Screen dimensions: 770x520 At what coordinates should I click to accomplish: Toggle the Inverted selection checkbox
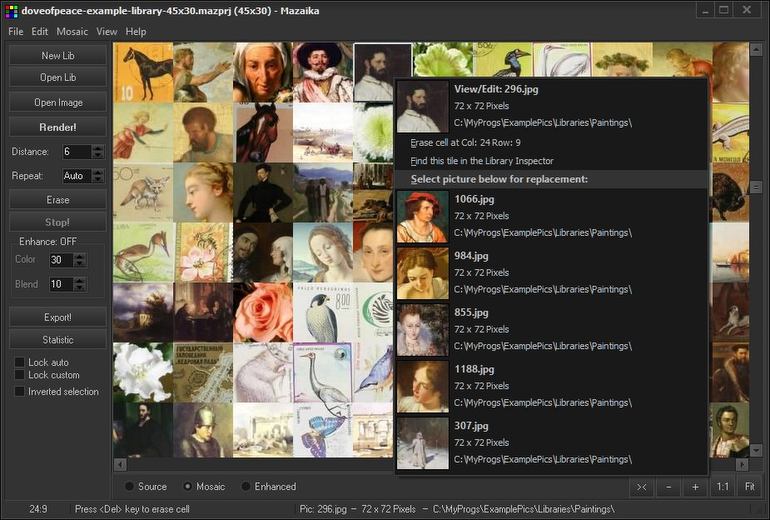[20, 391]
